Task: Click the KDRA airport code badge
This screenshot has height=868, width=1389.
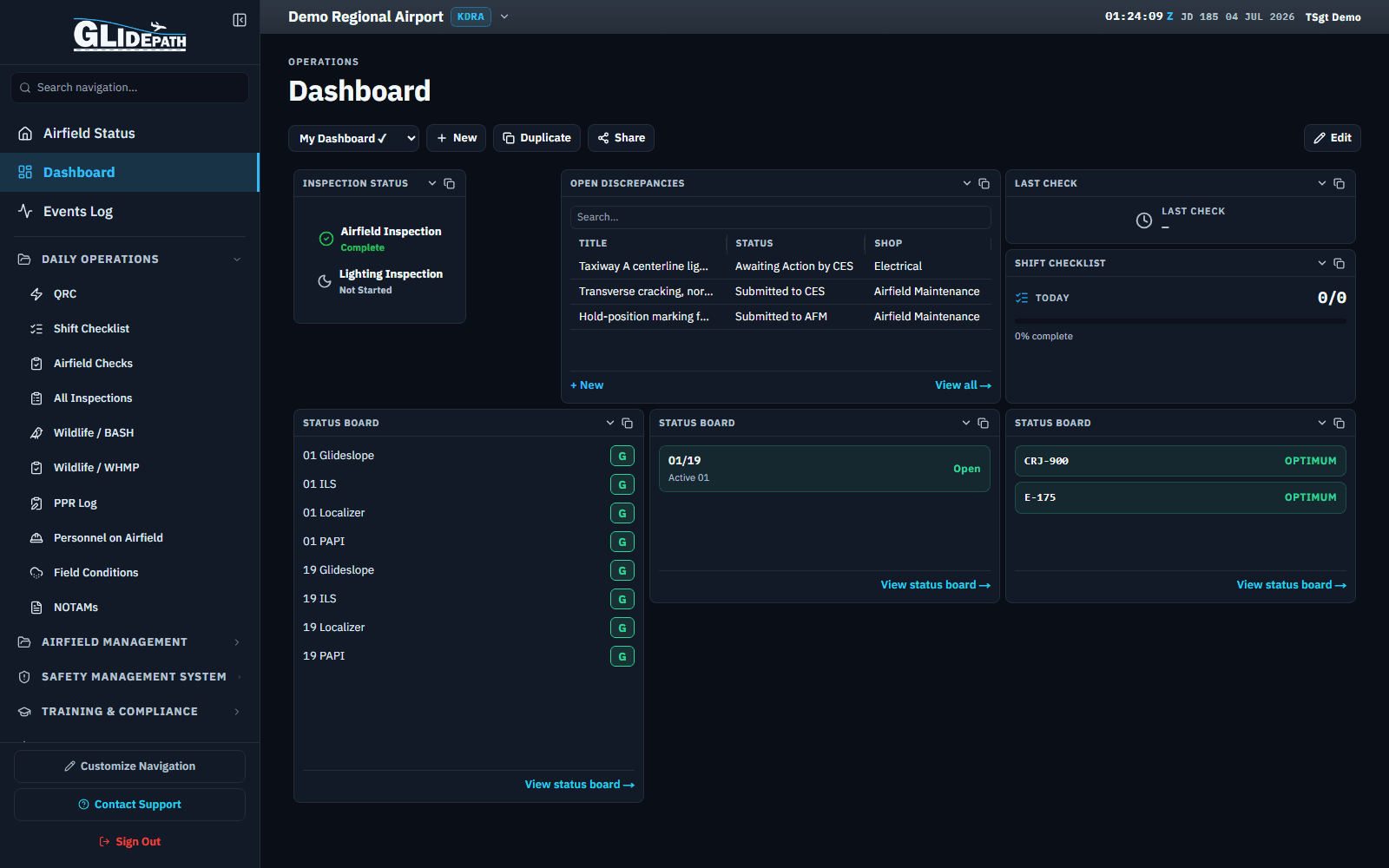Action: pyautogui.click(x=471, y=16)
